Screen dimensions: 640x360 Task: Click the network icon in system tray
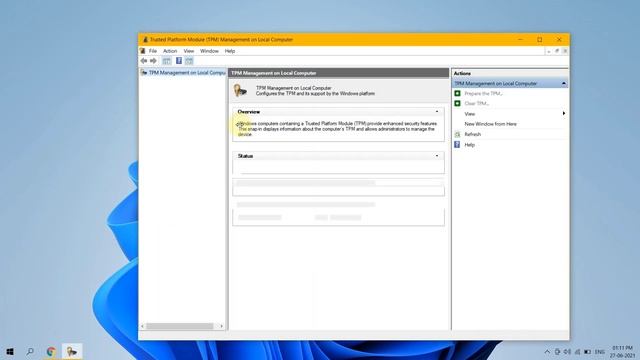578,351
